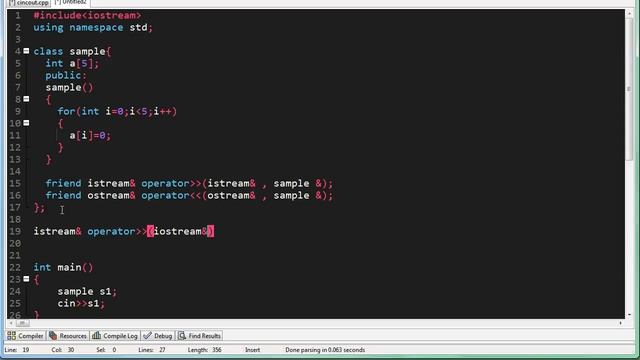The width and height of the screenshot is (640, 360).
Task: Collapse the class sample fold marker
Action: pos(26,51)
